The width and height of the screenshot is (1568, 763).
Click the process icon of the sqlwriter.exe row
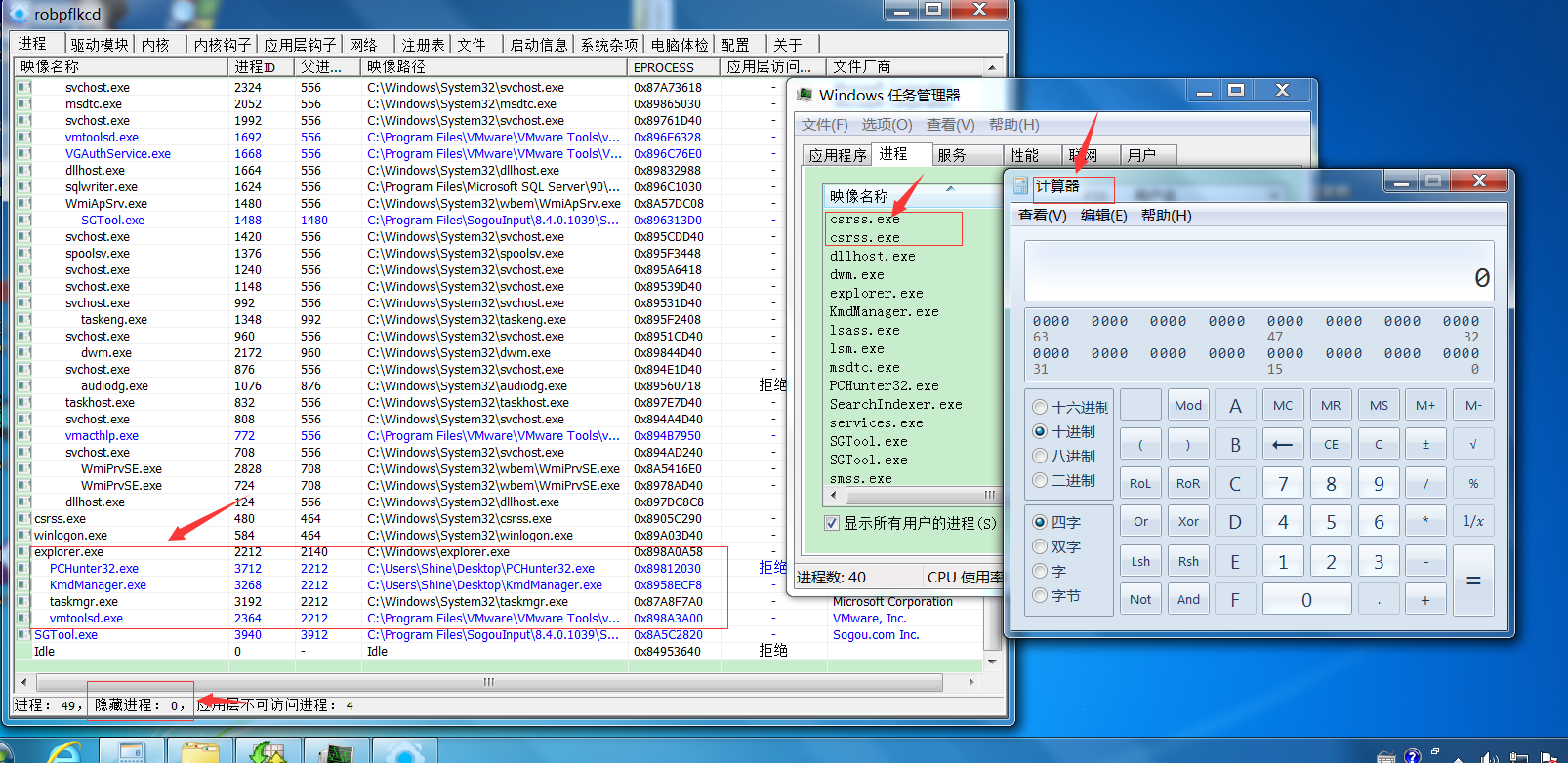(23, 187)
